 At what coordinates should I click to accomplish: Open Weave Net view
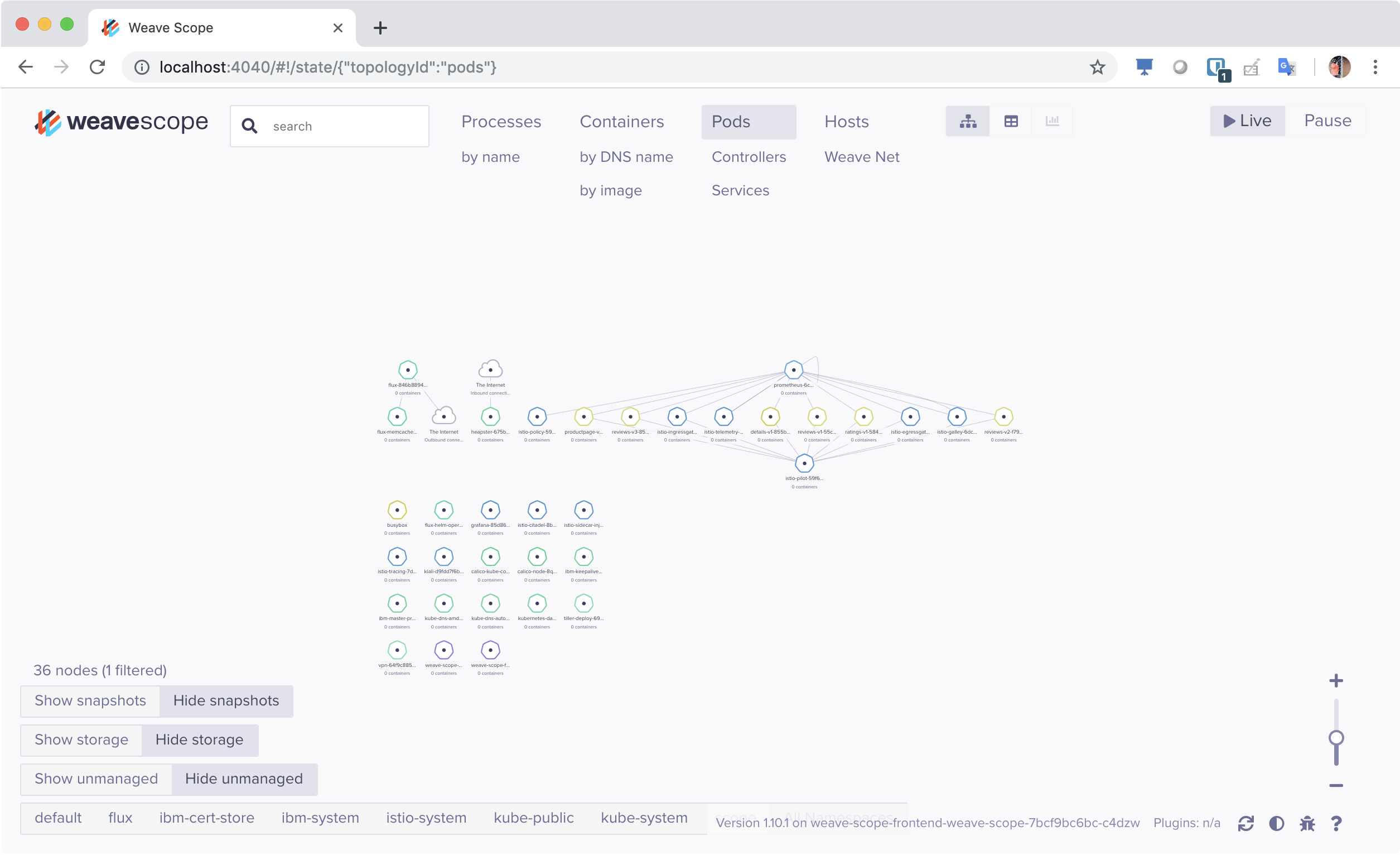861,157
